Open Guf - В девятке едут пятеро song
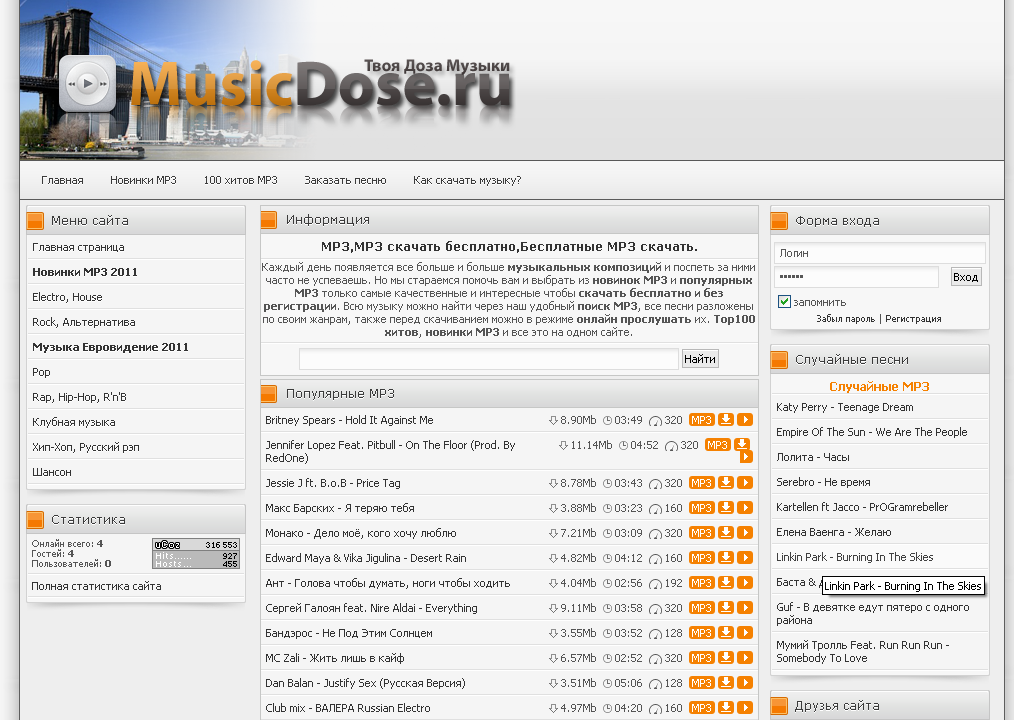The image size is (1014, 720). click(x=873, y=613)
